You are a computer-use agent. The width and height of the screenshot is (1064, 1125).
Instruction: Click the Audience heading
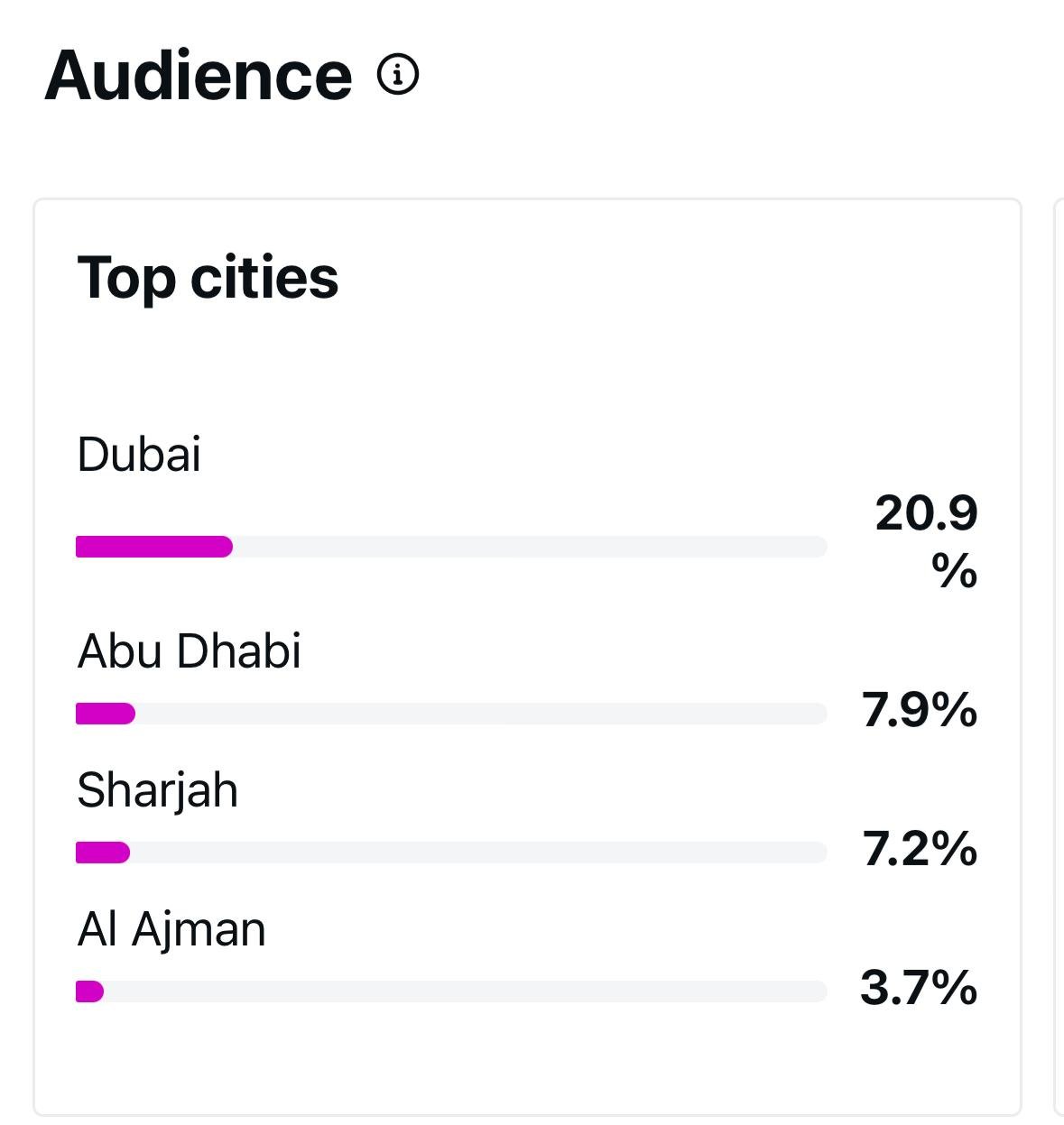pos(199,75)
